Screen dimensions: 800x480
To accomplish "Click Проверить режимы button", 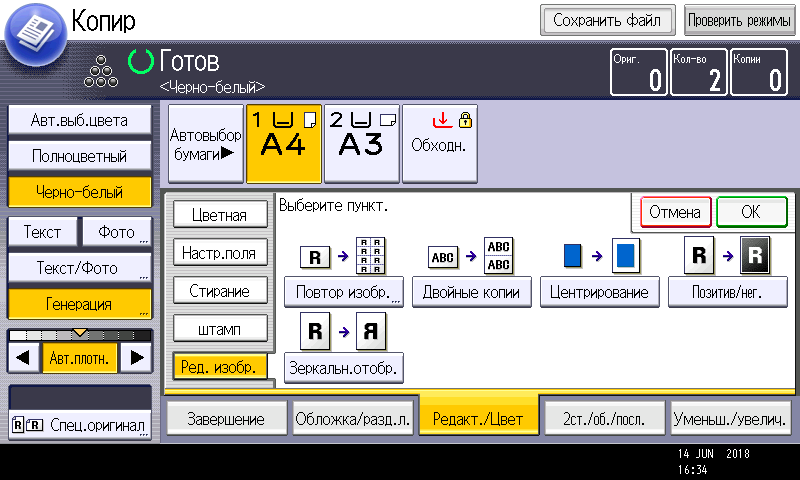I will 739,20.
